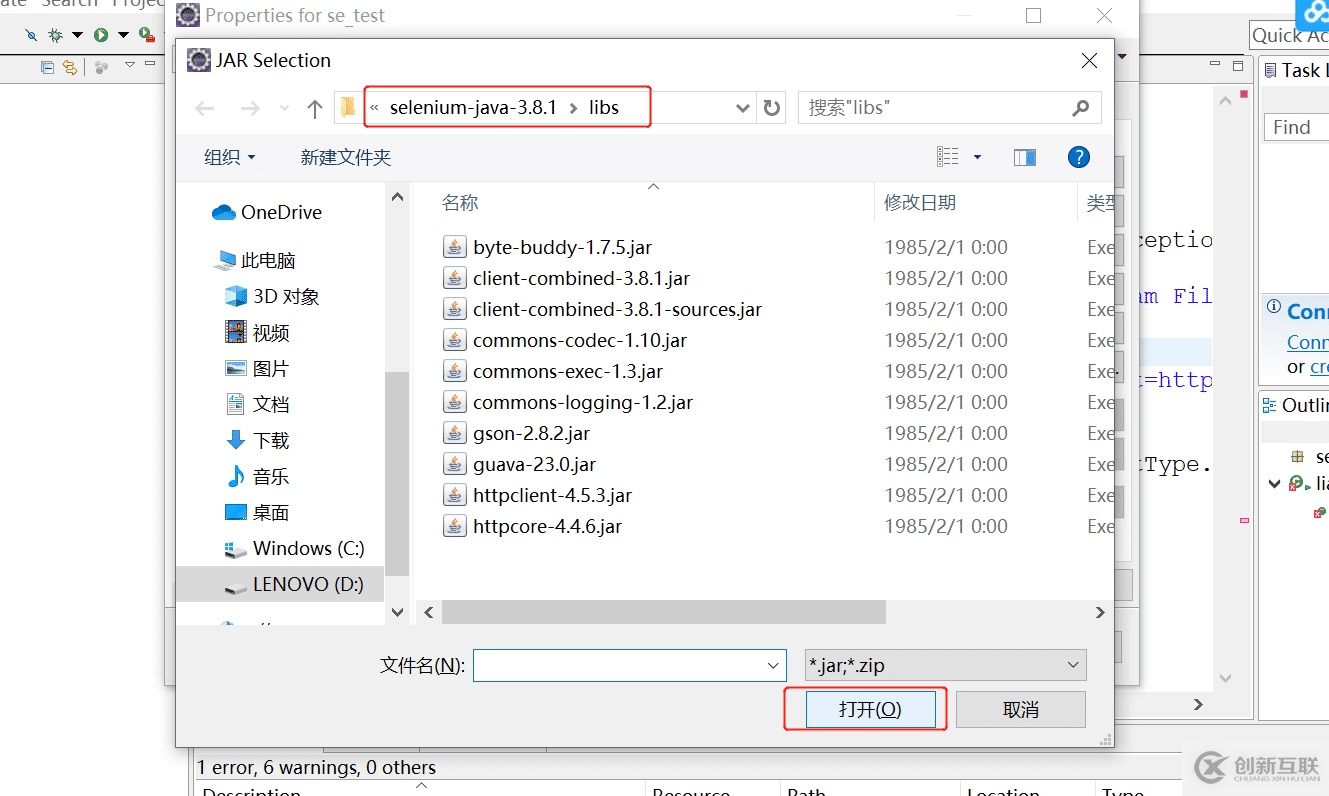Select httpcore-4.4.6.jar file
The width and height of the screenshot is (1329, 796).
click(547, 526)
